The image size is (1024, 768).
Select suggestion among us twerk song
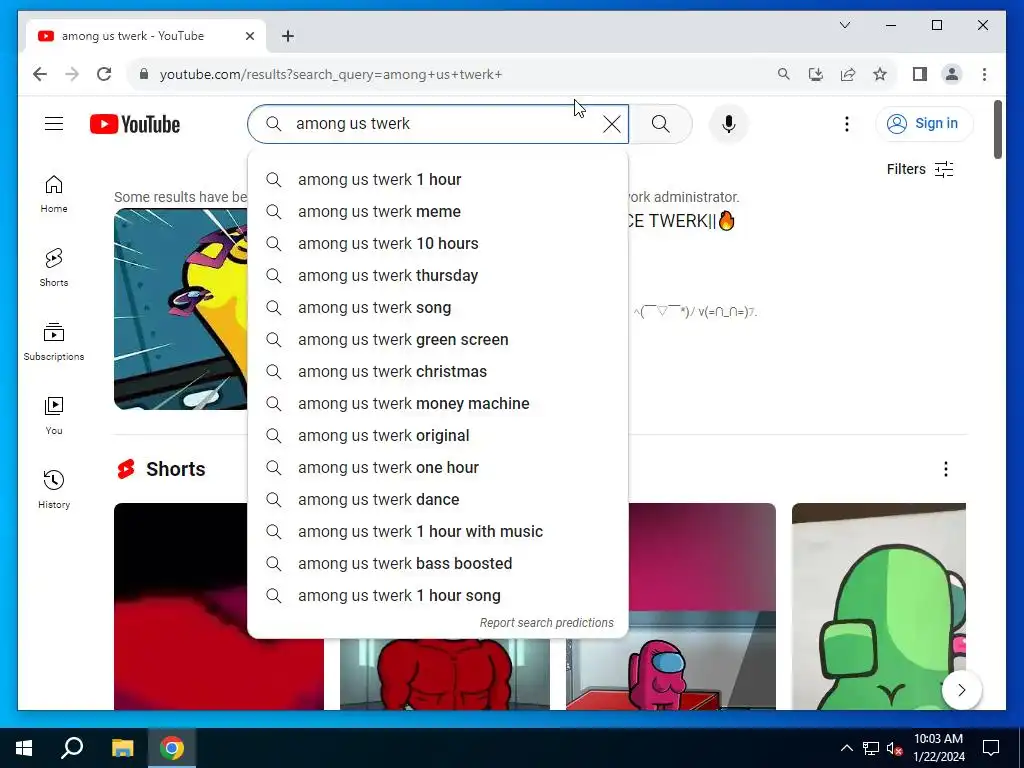[438, 308]
